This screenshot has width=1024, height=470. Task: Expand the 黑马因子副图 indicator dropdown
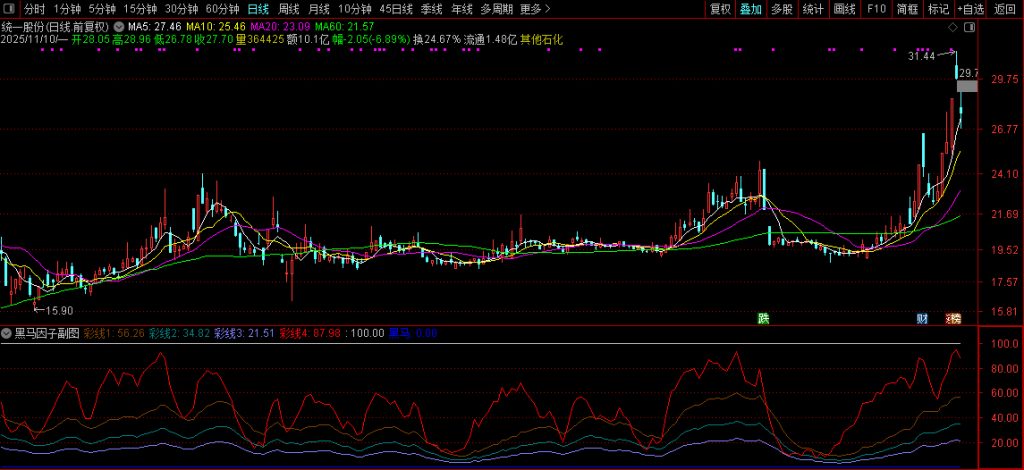pos(7,333)
